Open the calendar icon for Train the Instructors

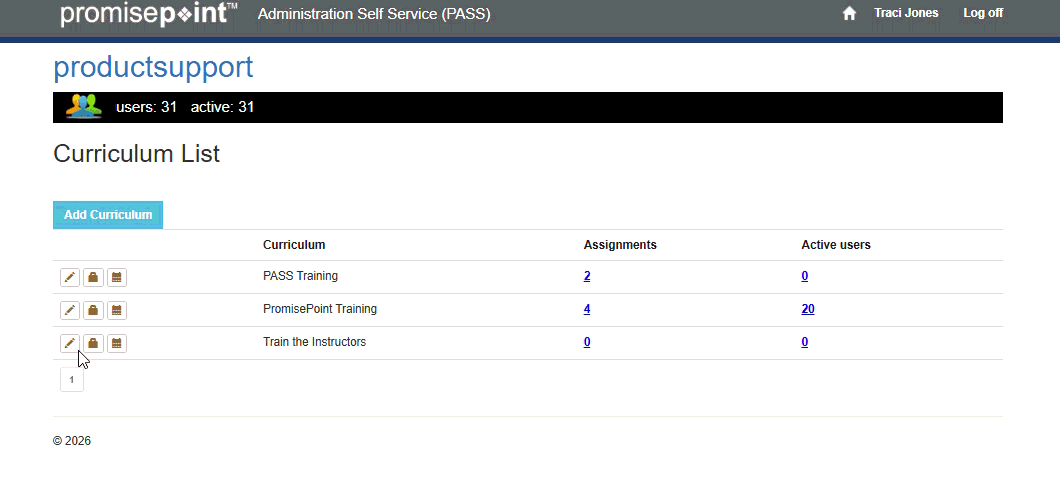tap(117, 343)
